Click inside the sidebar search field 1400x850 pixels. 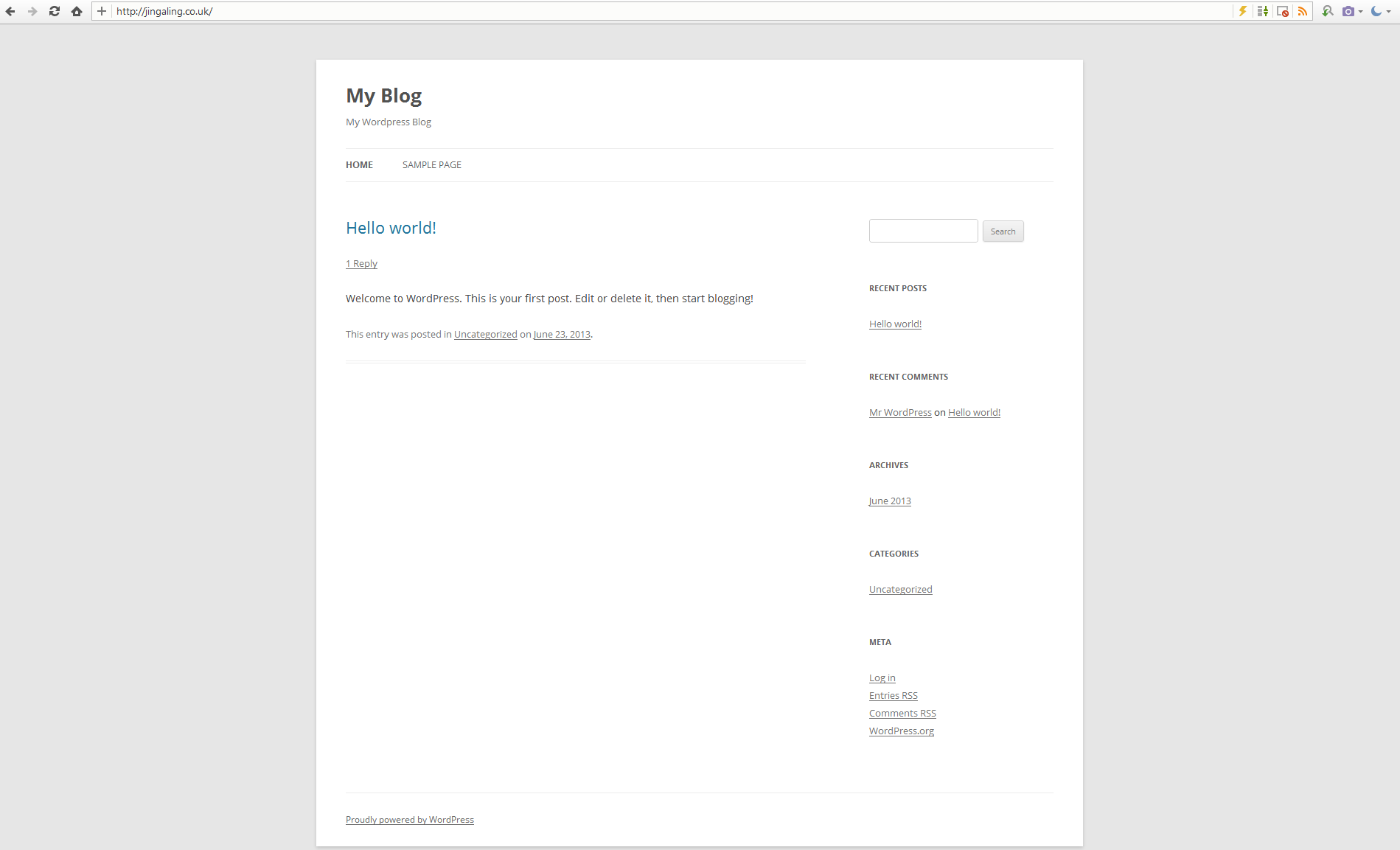click(923, 230)
